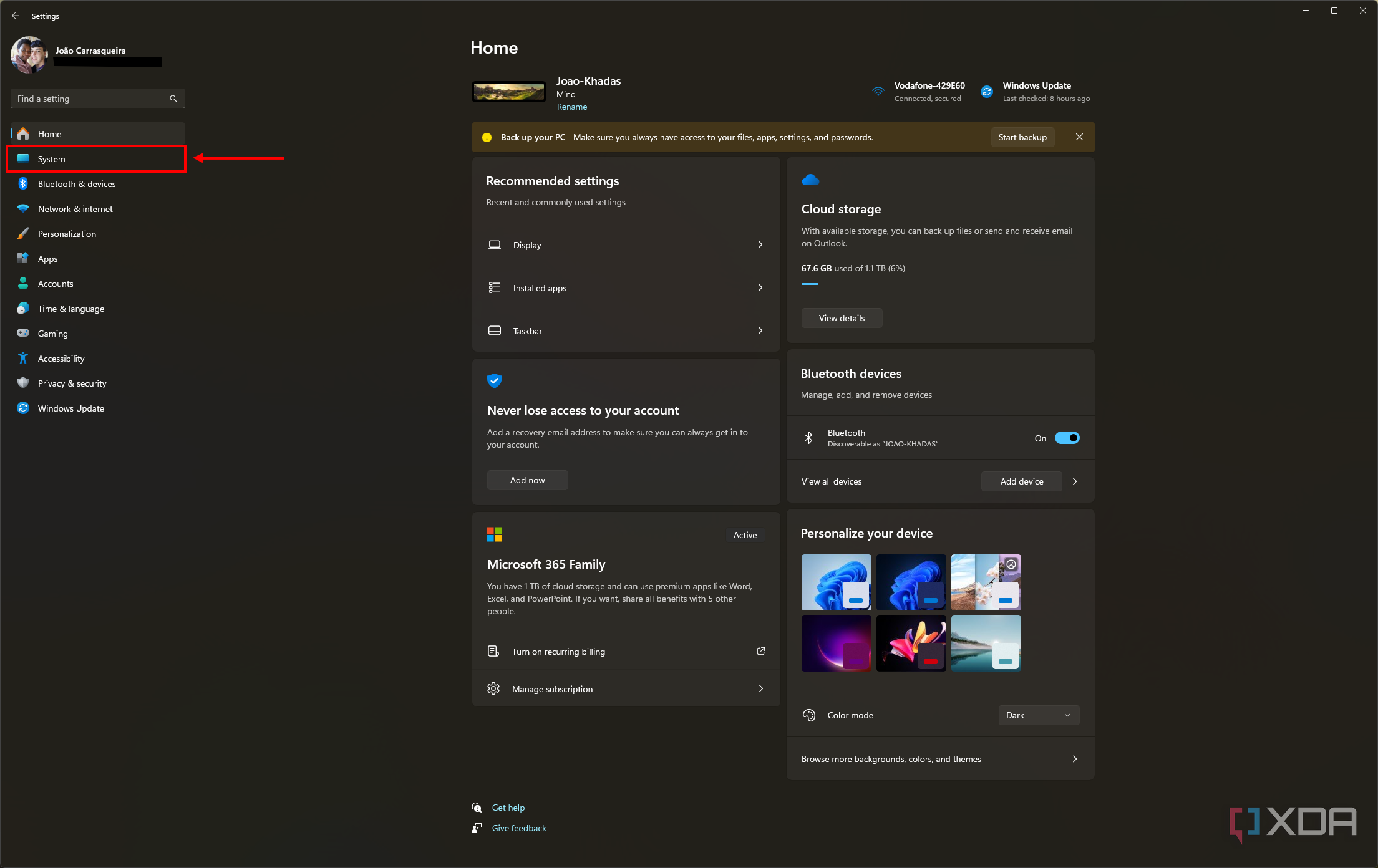Click the Accessibility figure icon

[23, 359]
